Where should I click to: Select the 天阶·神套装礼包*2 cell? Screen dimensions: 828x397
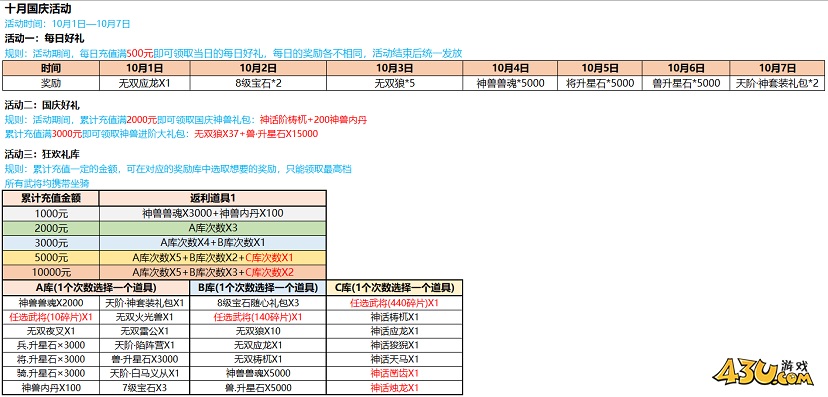[777, 83]
